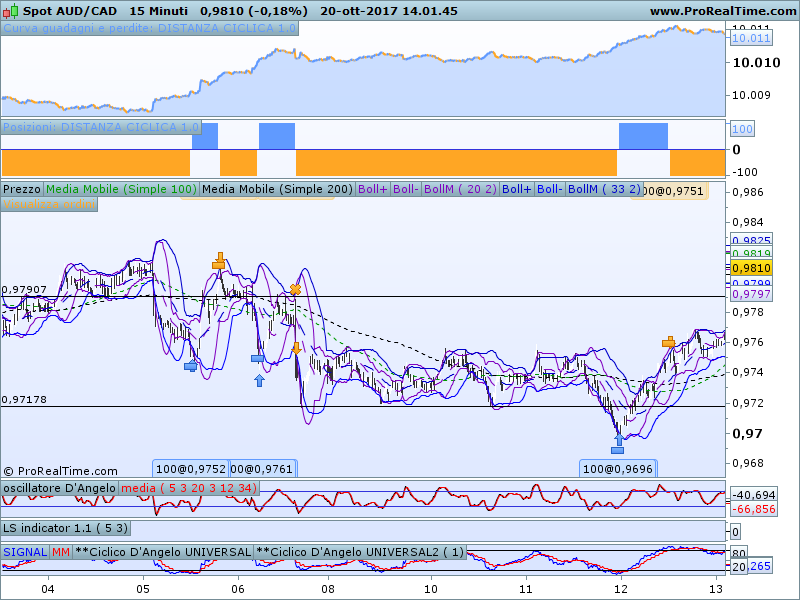Open the Curva guadagni e perdite label
Viewport: 800px width, 600px height.
tap(149, 28)
